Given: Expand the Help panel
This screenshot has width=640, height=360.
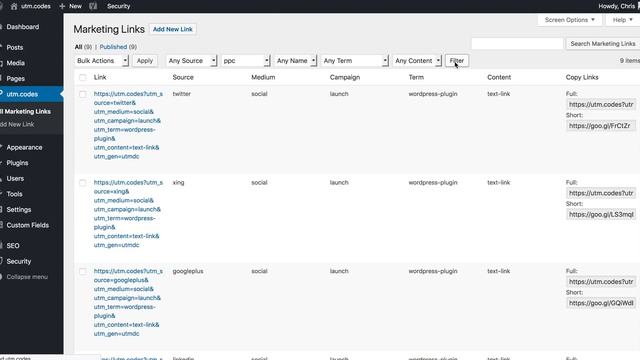Looking at the screenshot, I should (x=622, y=20).
